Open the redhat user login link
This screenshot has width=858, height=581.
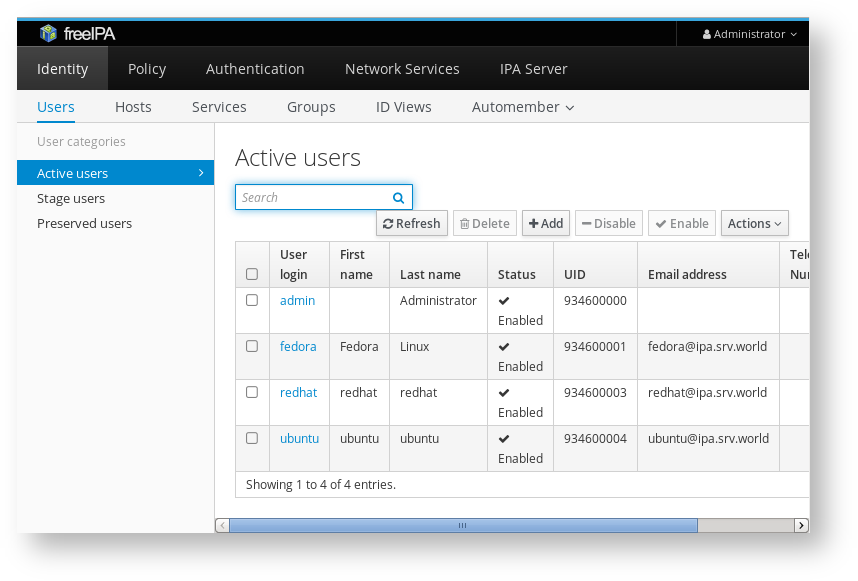pos(298,393)
